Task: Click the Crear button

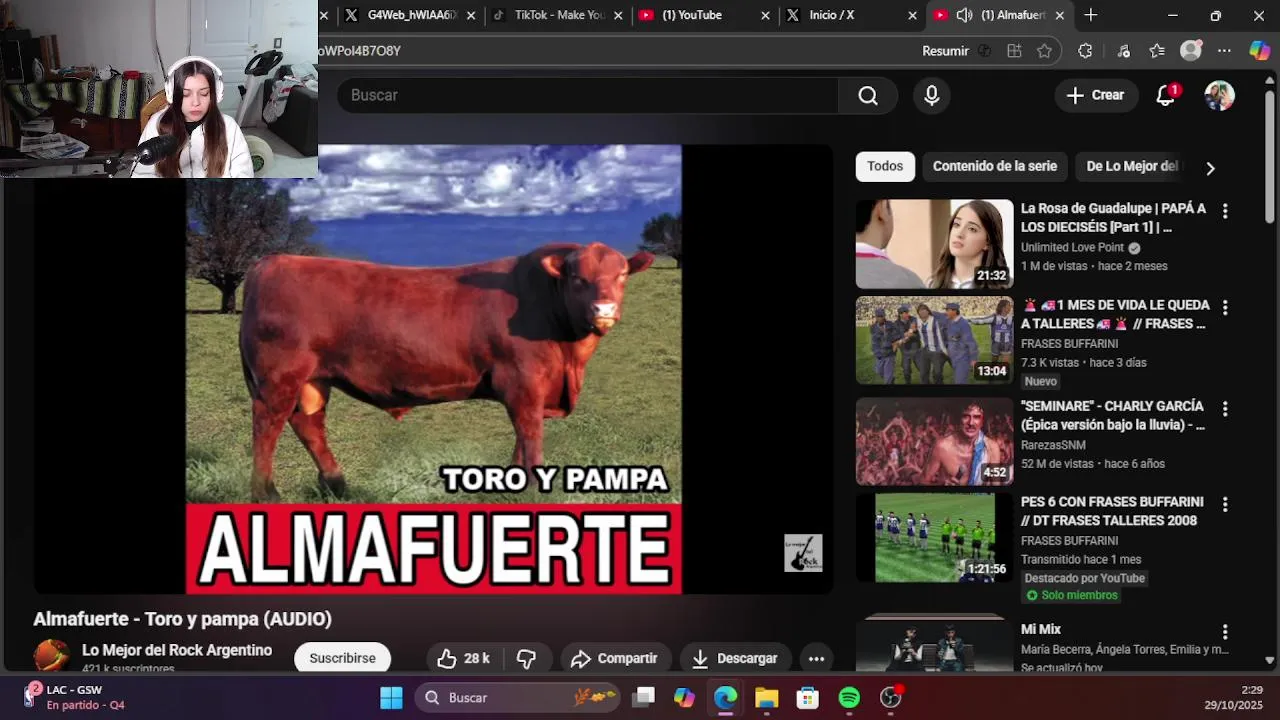Action: [x=1096, y=95]
